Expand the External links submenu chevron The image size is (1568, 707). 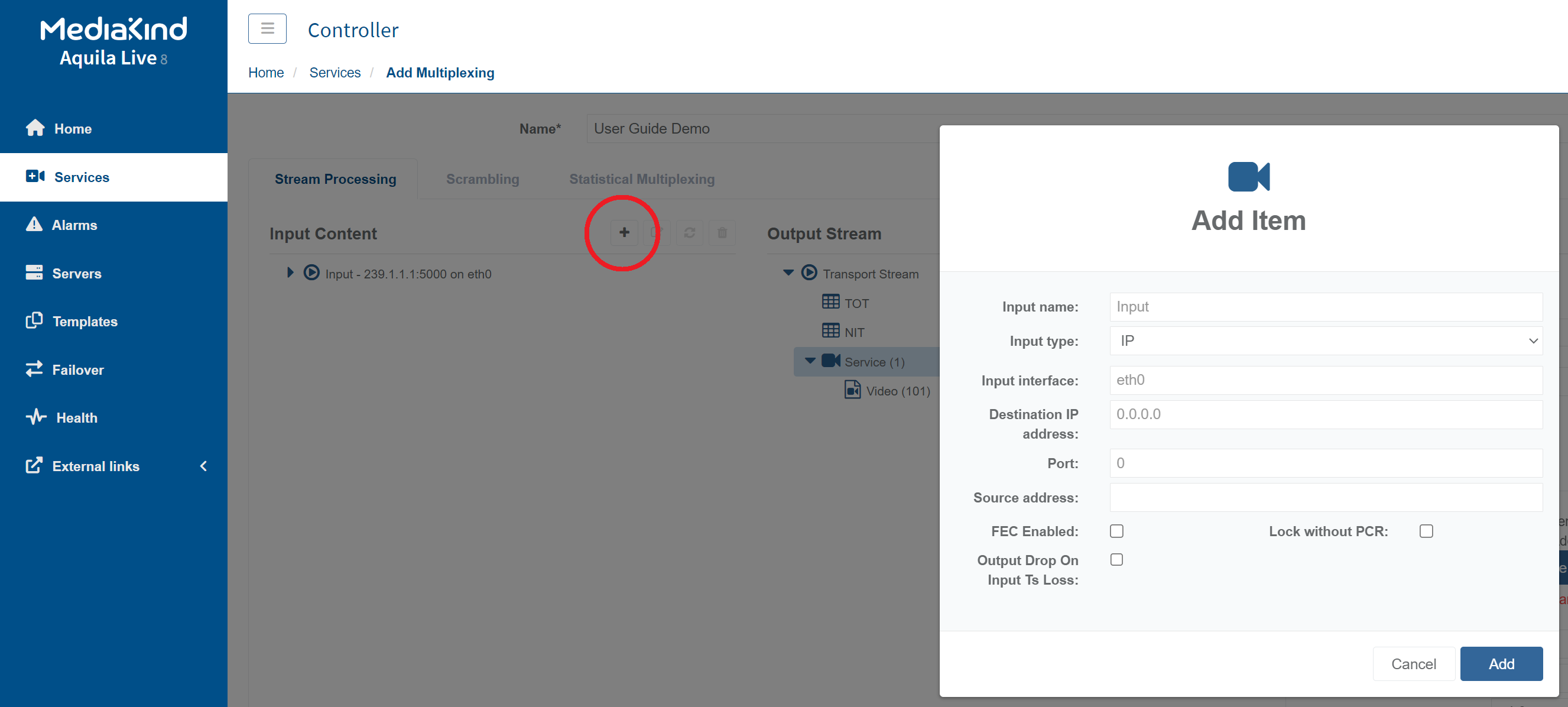[x=203, y=466]
